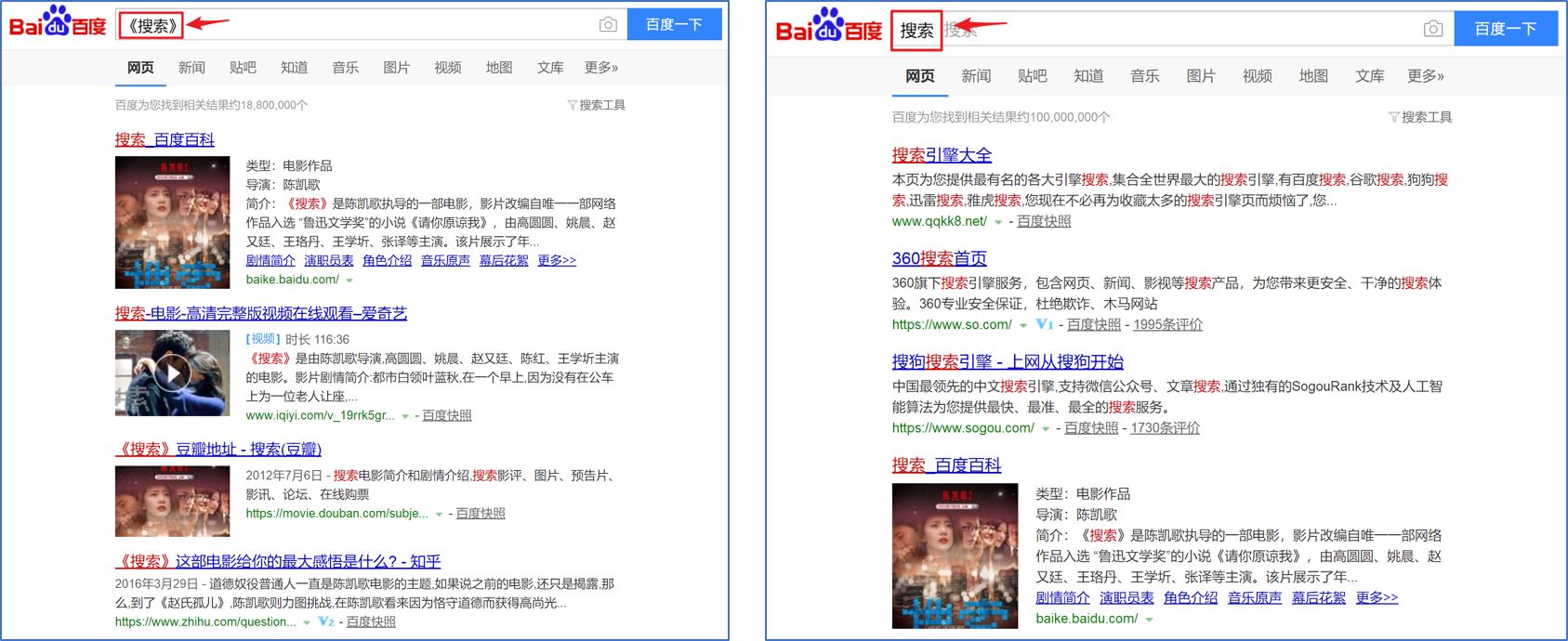Click 角色介绍 link in left screenshot

click(x=387, y=260)
